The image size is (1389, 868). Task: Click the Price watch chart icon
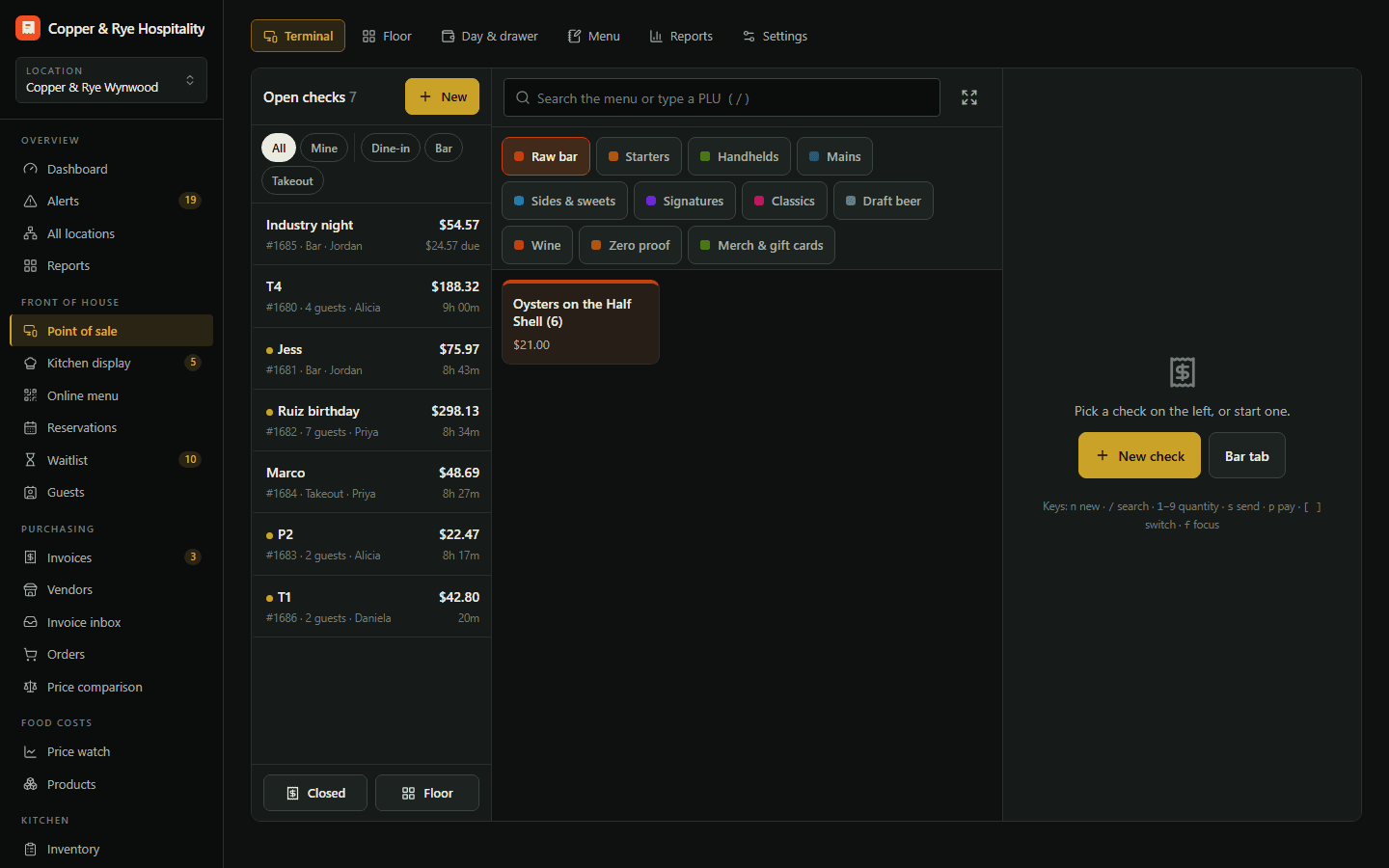pos(30,751)
